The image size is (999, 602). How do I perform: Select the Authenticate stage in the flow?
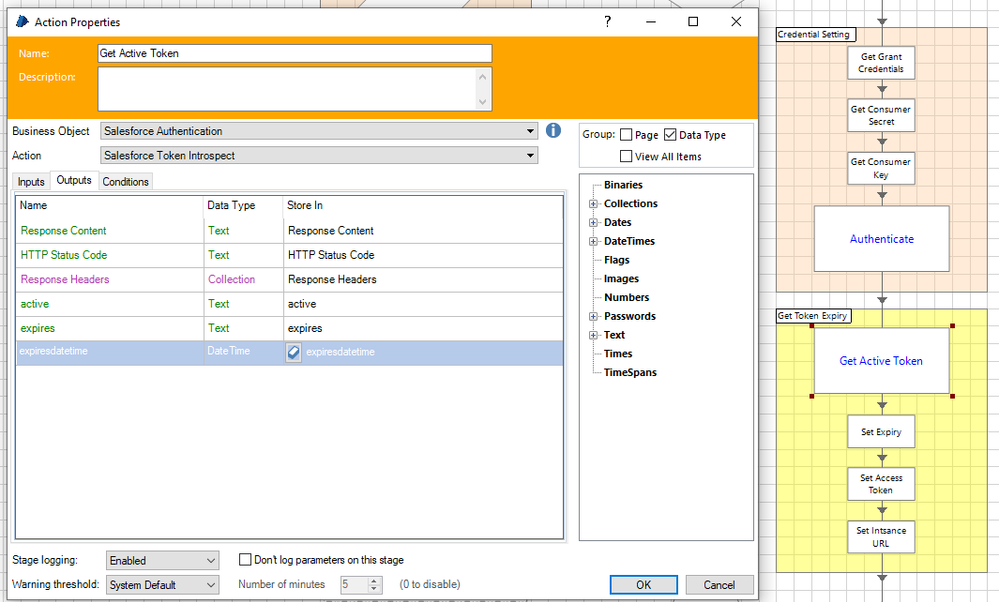coord(881,239)
